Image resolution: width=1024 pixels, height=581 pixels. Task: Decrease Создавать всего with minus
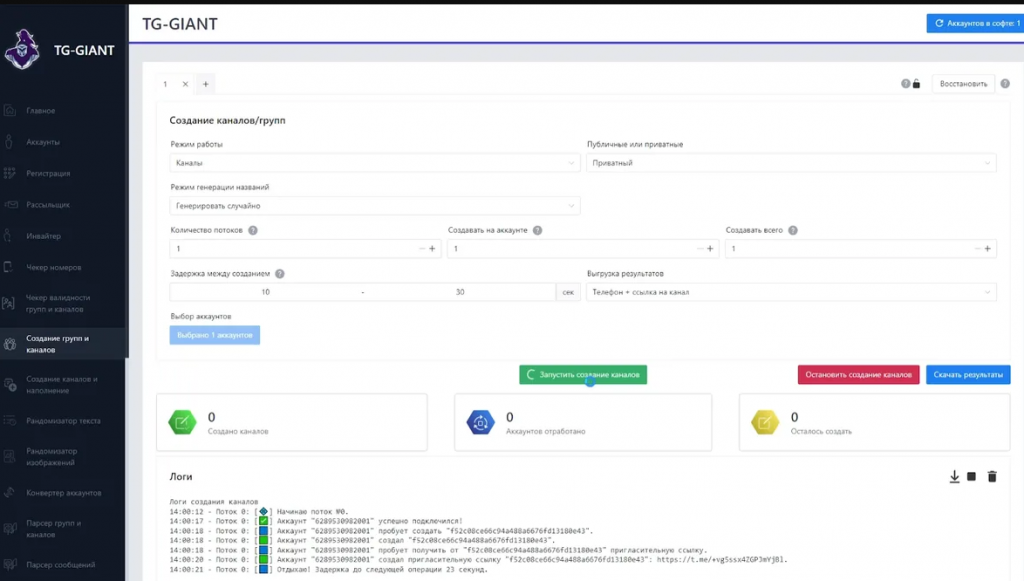[978, 249]
